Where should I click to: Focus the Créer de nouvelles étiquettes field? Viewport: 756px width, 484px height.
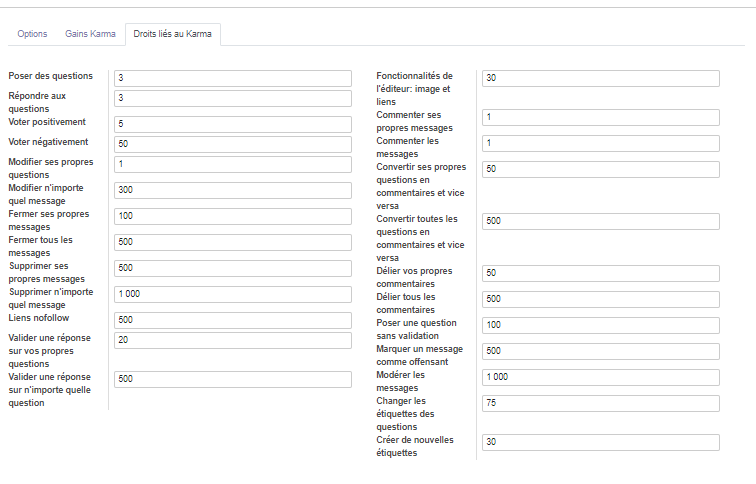pos(600,442)
